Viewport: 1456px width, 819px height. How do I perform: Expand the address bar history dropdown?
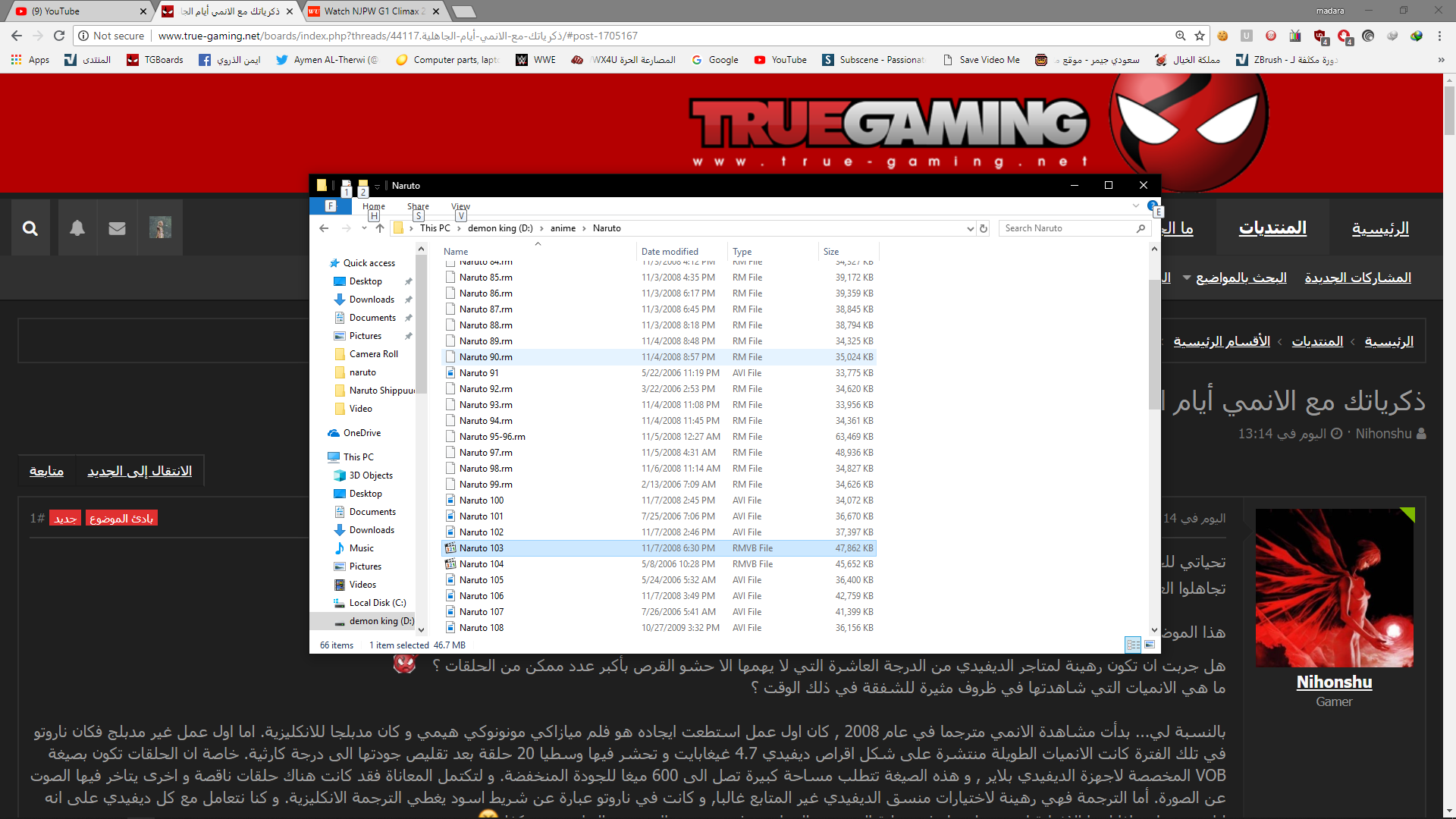click(x=970, y=228)
